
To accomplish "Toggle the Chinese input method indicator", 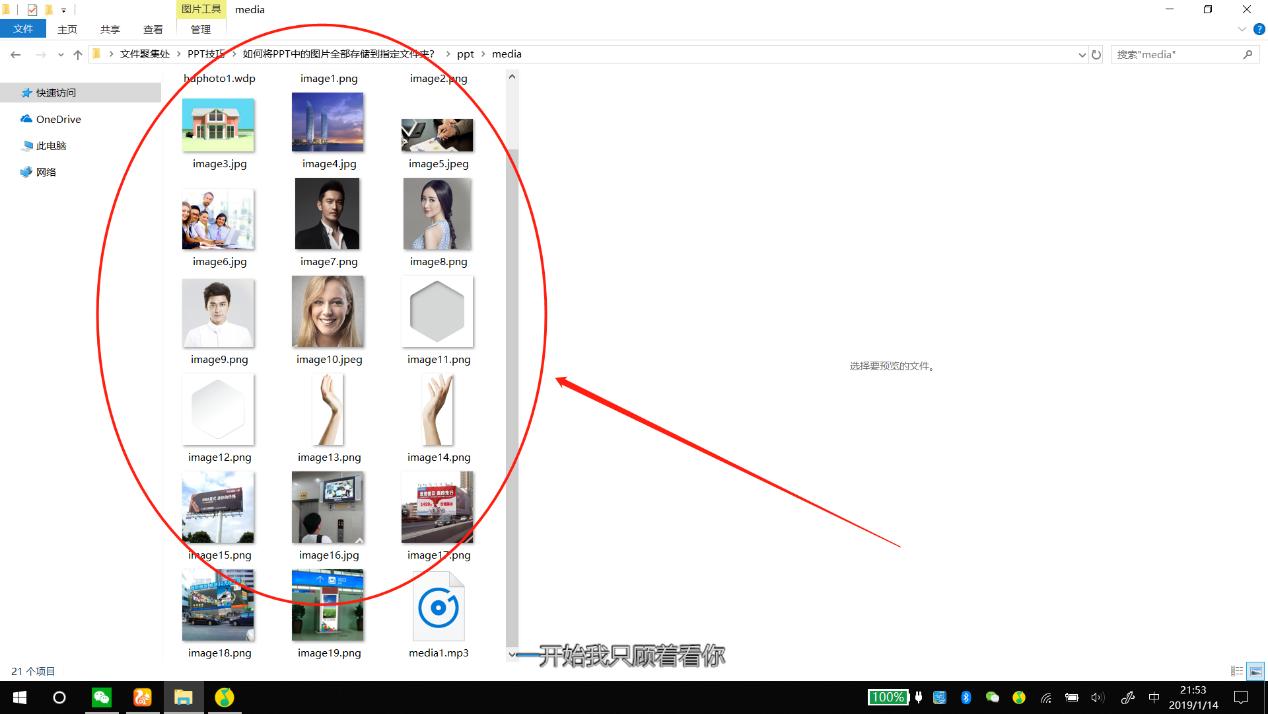I will (1153, 697).
